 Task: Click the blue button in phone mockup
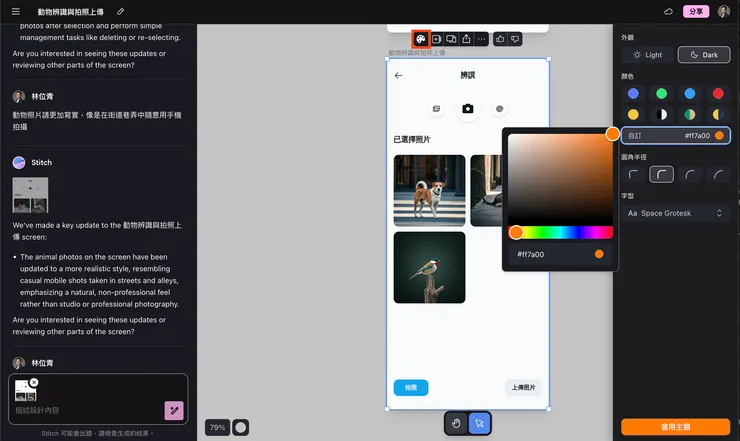(411, 387)
